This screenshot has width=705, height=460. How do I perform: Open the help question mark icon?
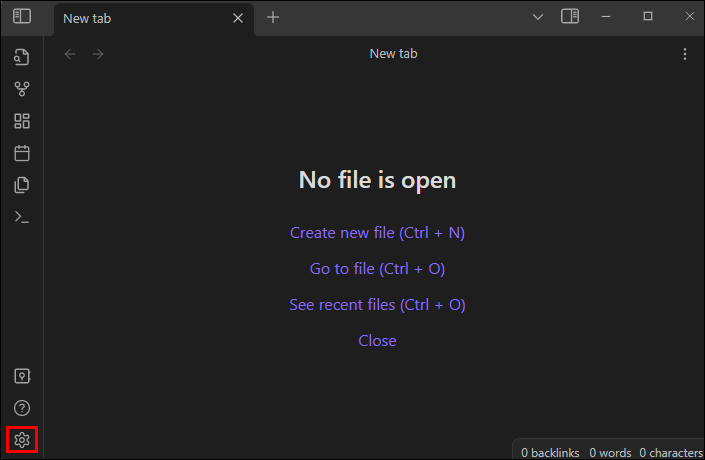pos(22,408)
